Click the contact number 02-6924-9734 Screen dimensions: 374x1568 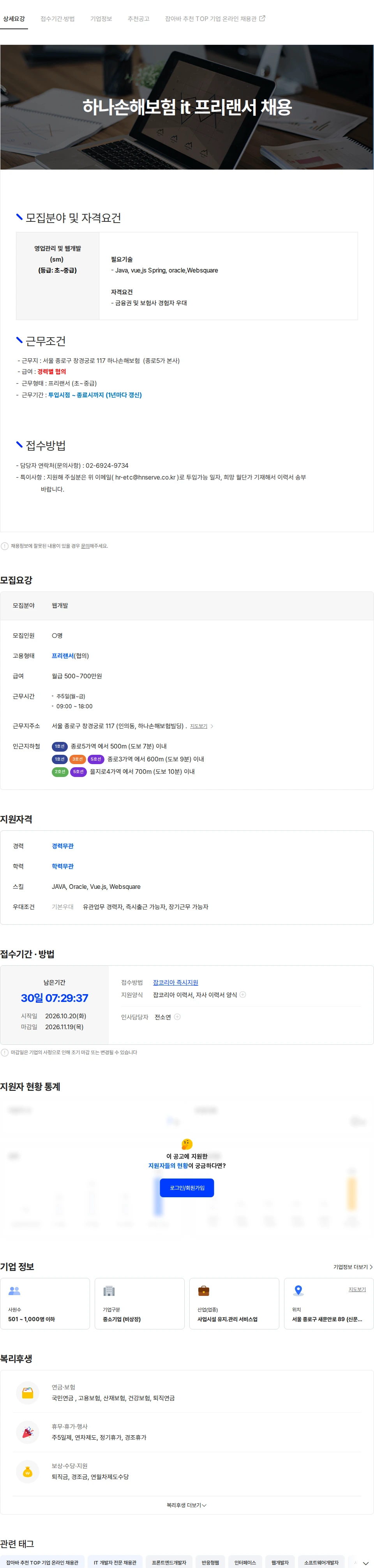(x=106, y=465)
